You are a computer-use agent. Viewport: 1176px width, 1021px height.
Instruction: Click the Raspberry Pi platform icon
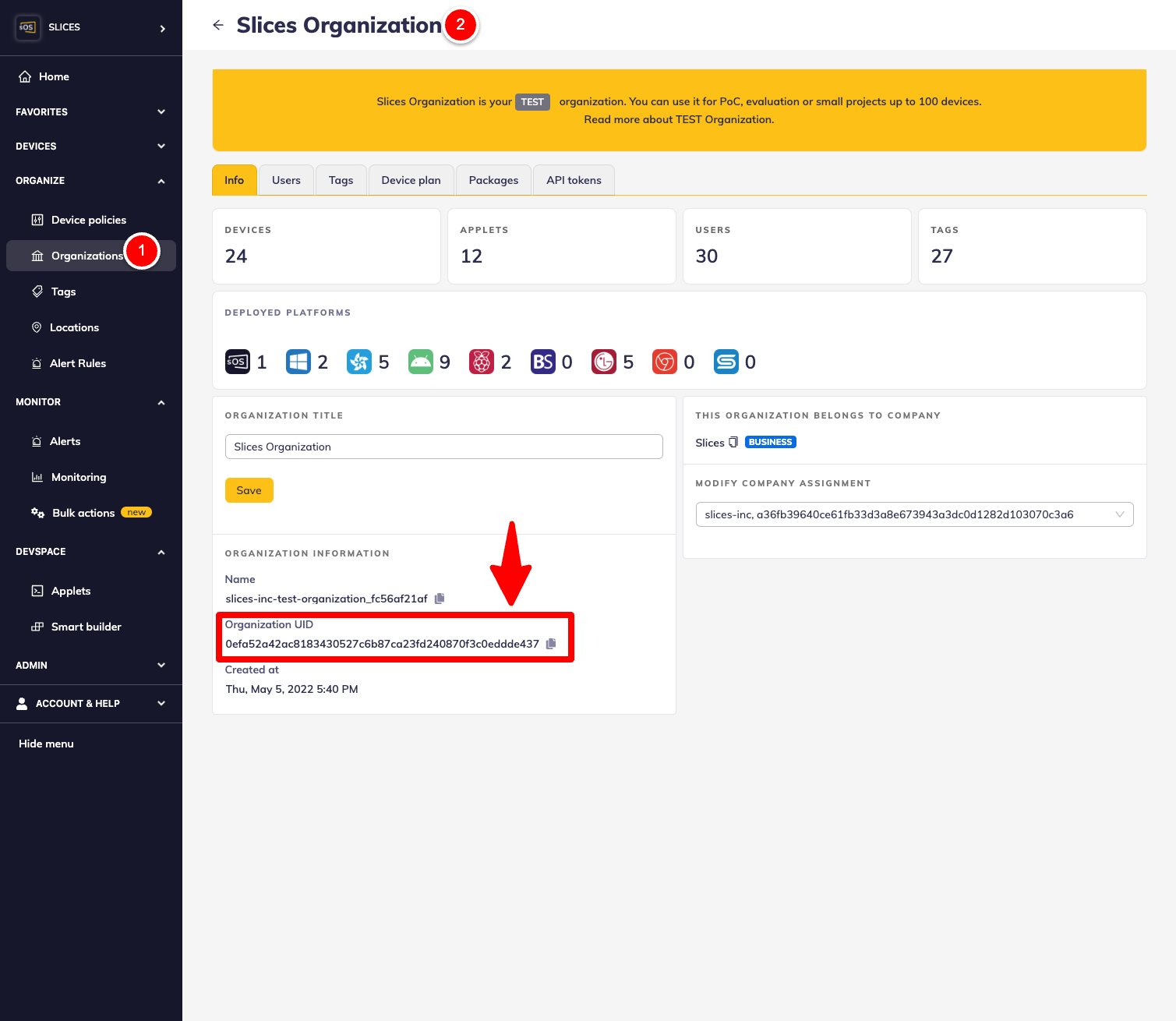482,362
